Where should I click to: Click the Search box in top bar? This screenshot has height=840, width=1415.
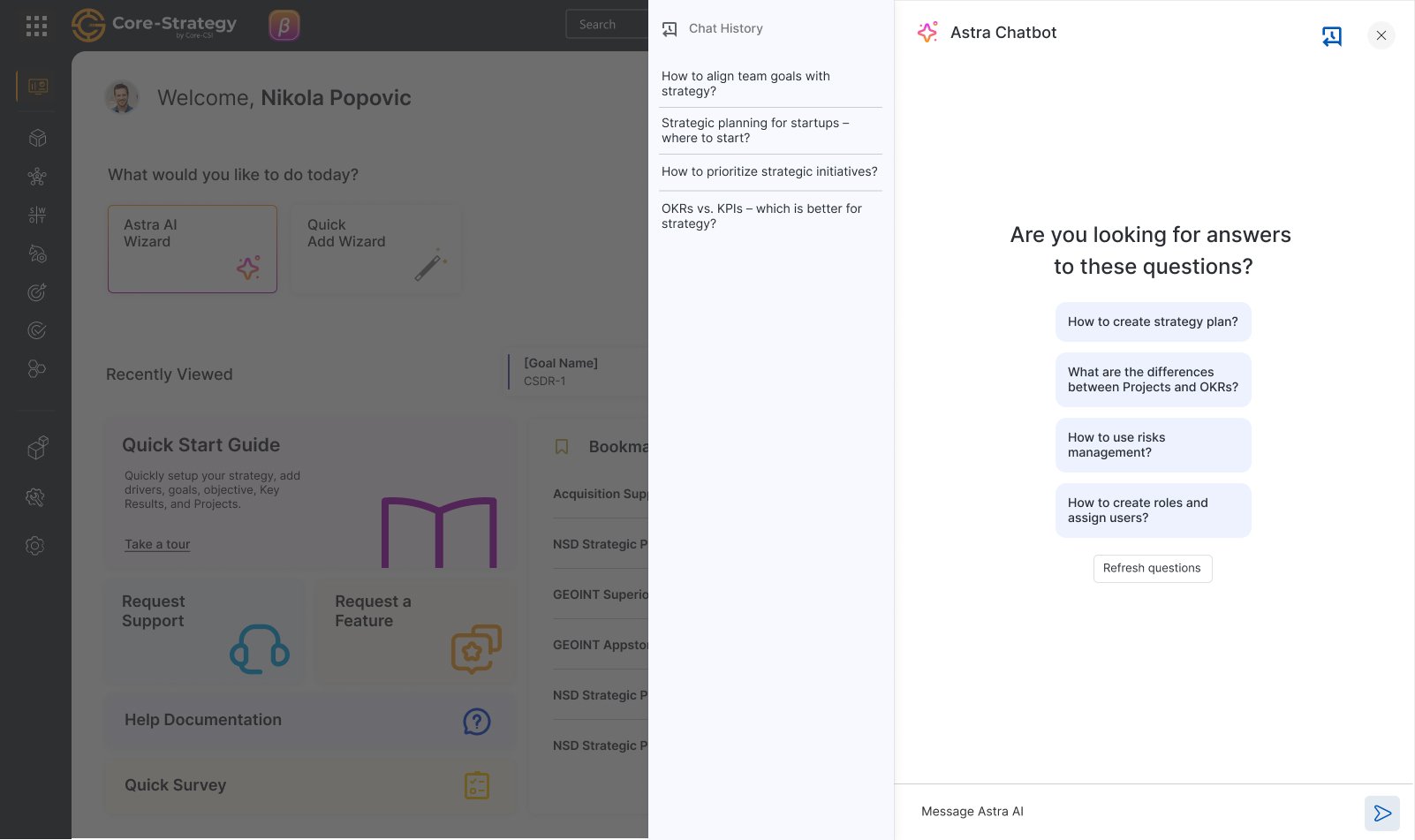tap(607, 25)
